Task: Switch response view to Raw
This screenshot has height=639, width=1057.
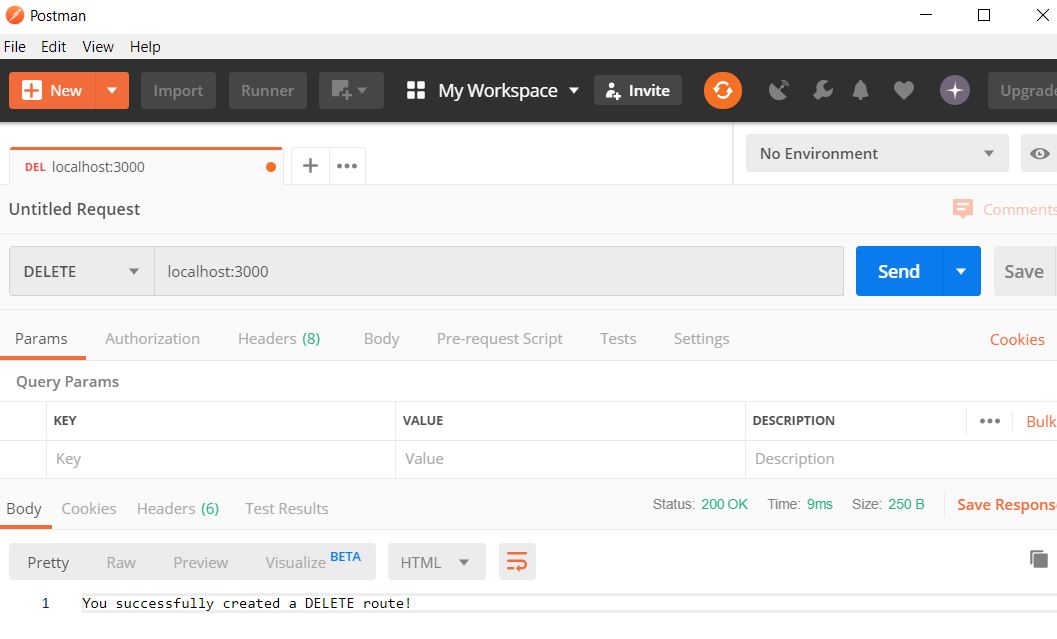Action: [121, 562]
